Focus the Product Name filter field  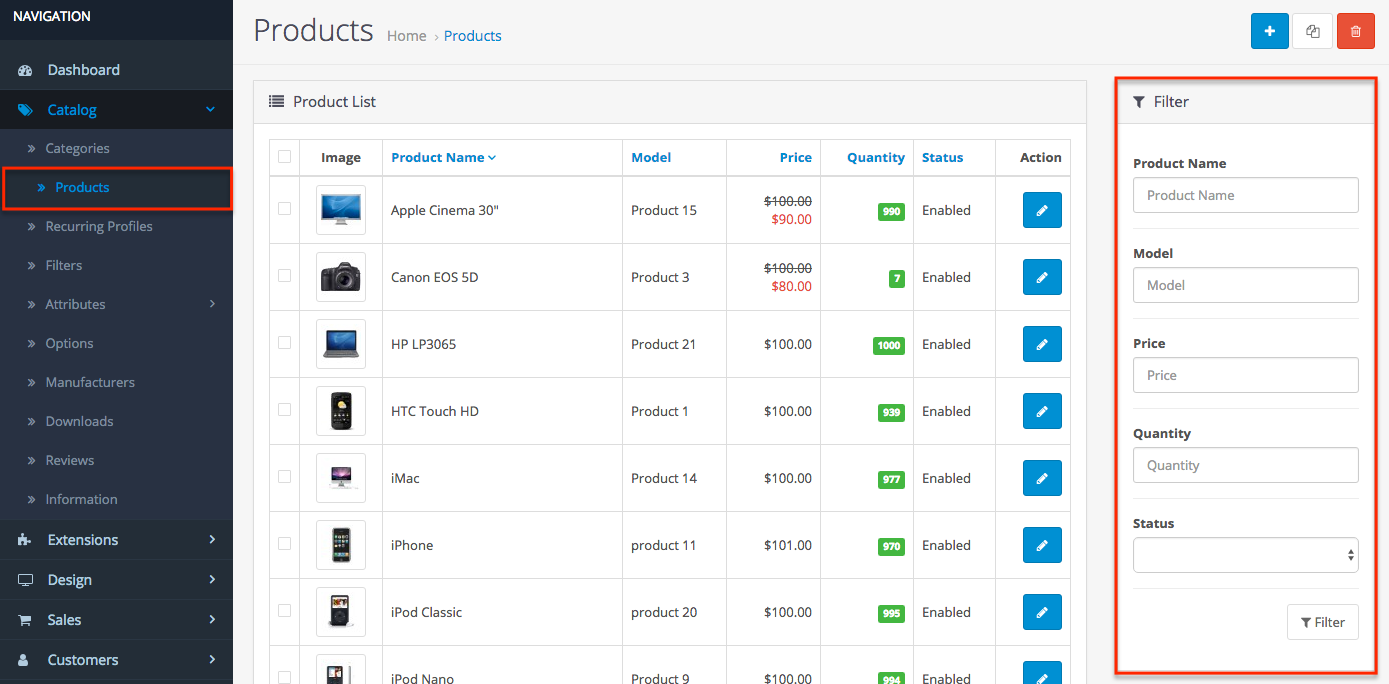point(1245,195)
